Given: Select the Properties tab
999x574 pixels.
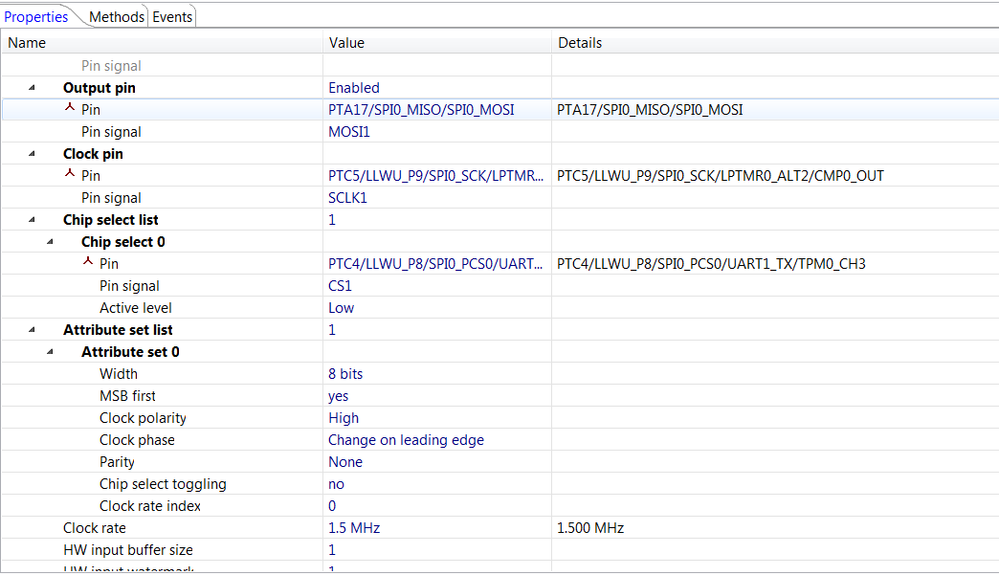Looking at the screenshot, I should point(37,17).
